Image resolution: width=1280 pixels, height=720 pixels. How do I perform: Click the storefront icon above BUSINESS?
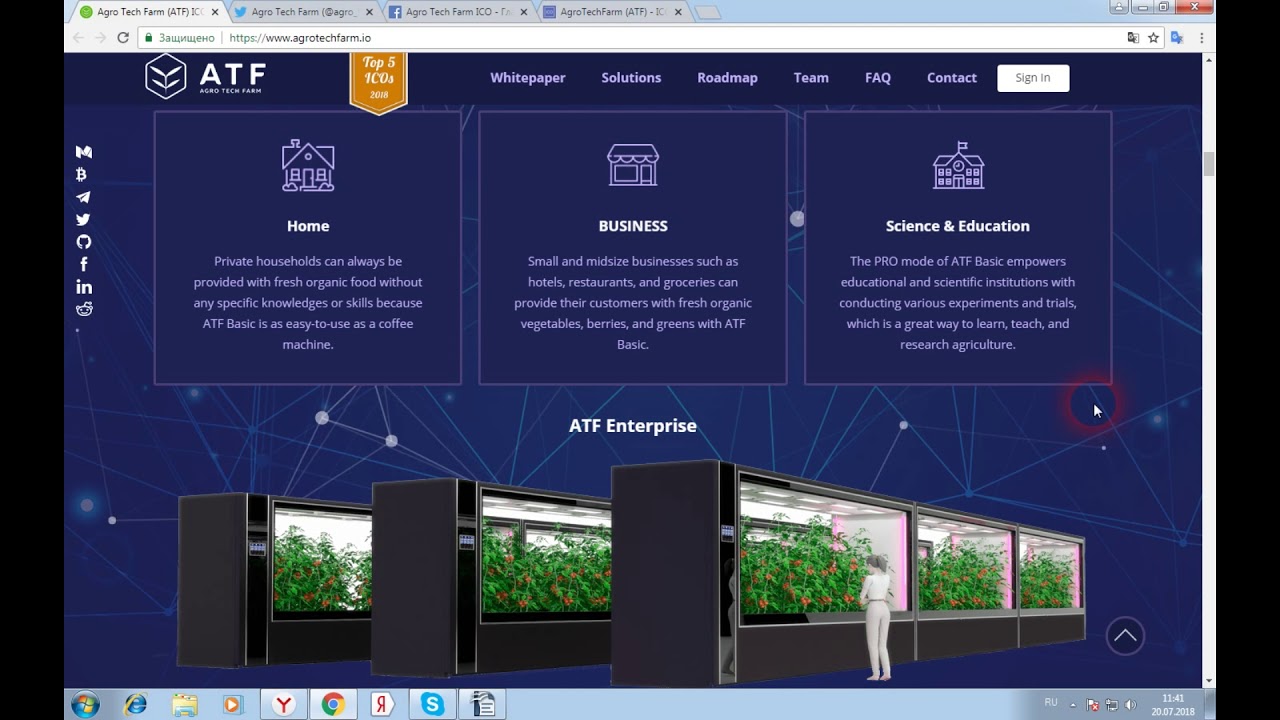[633, 165]
